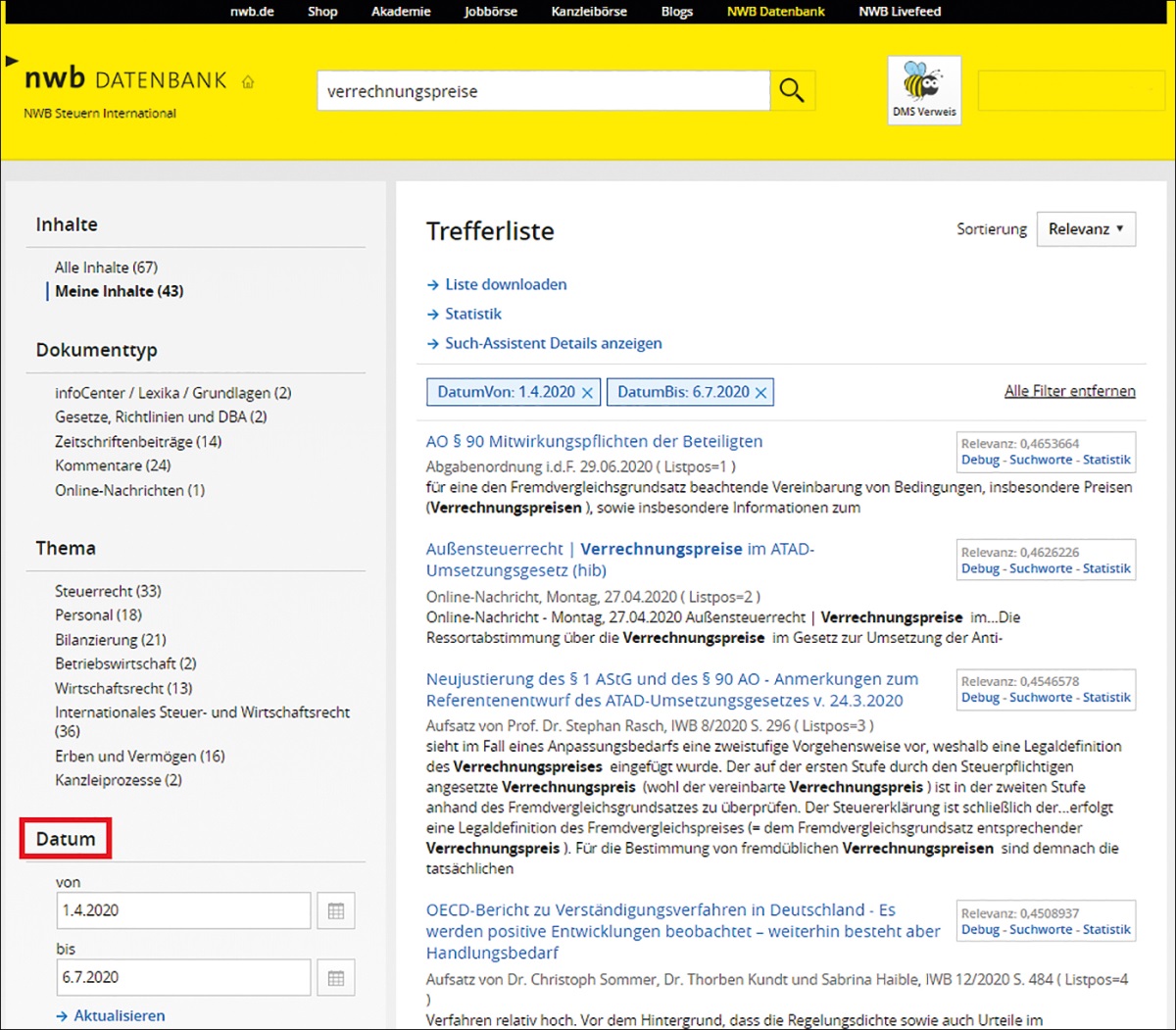Open the Relevanz sorting dropdown
This screenshot has width=1176, height=1030.
coord(1085,229)
